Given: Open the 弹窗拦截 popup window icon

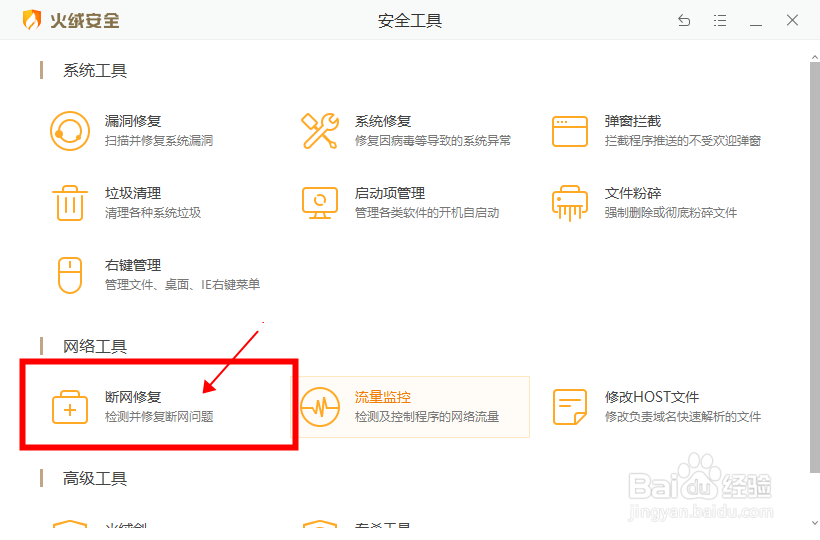Looking at the screenshot, I should coord(570,131).
